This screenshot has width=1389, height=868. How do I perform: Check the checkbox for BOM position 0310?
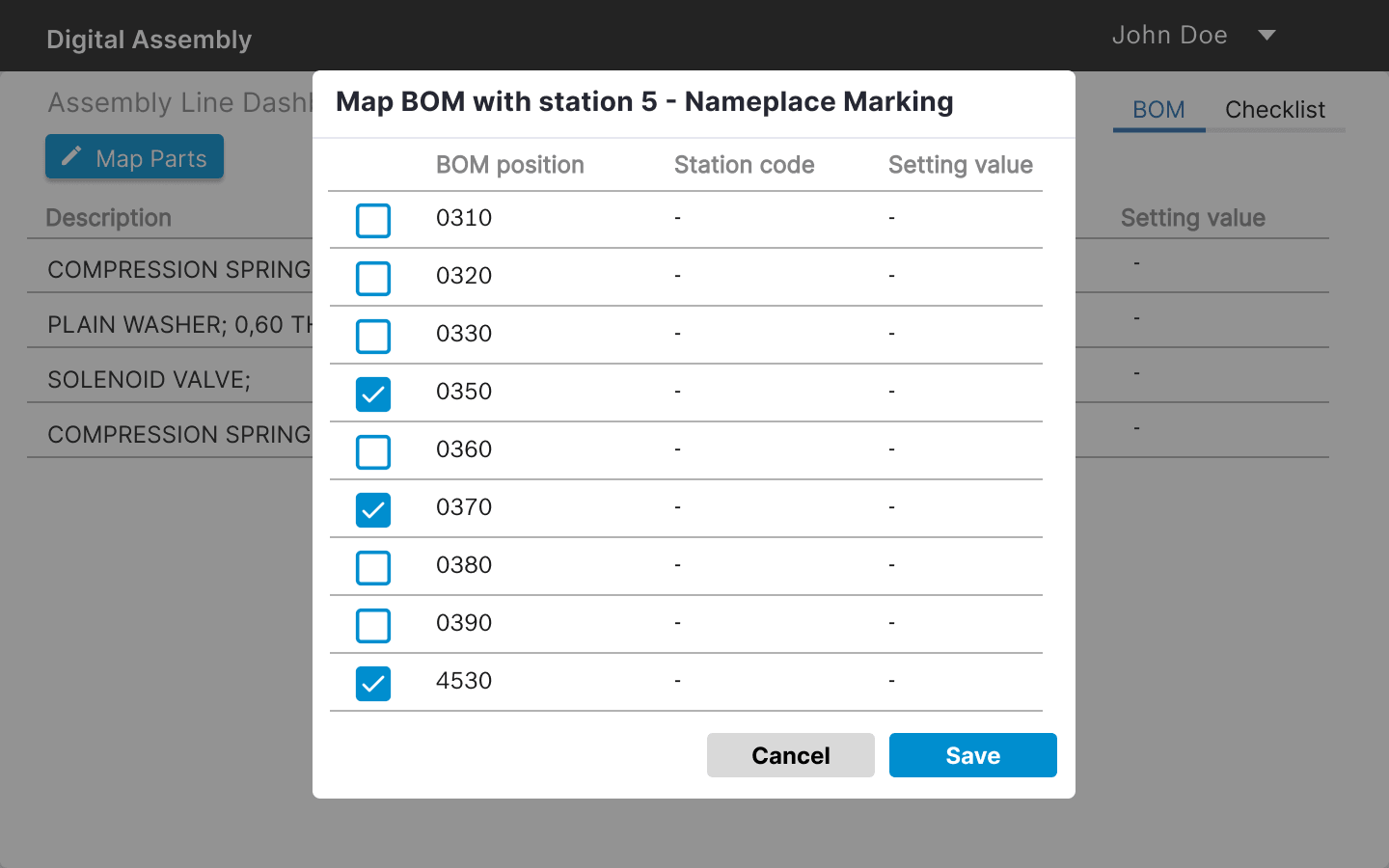pyautogui.click(x=373, y=220)
